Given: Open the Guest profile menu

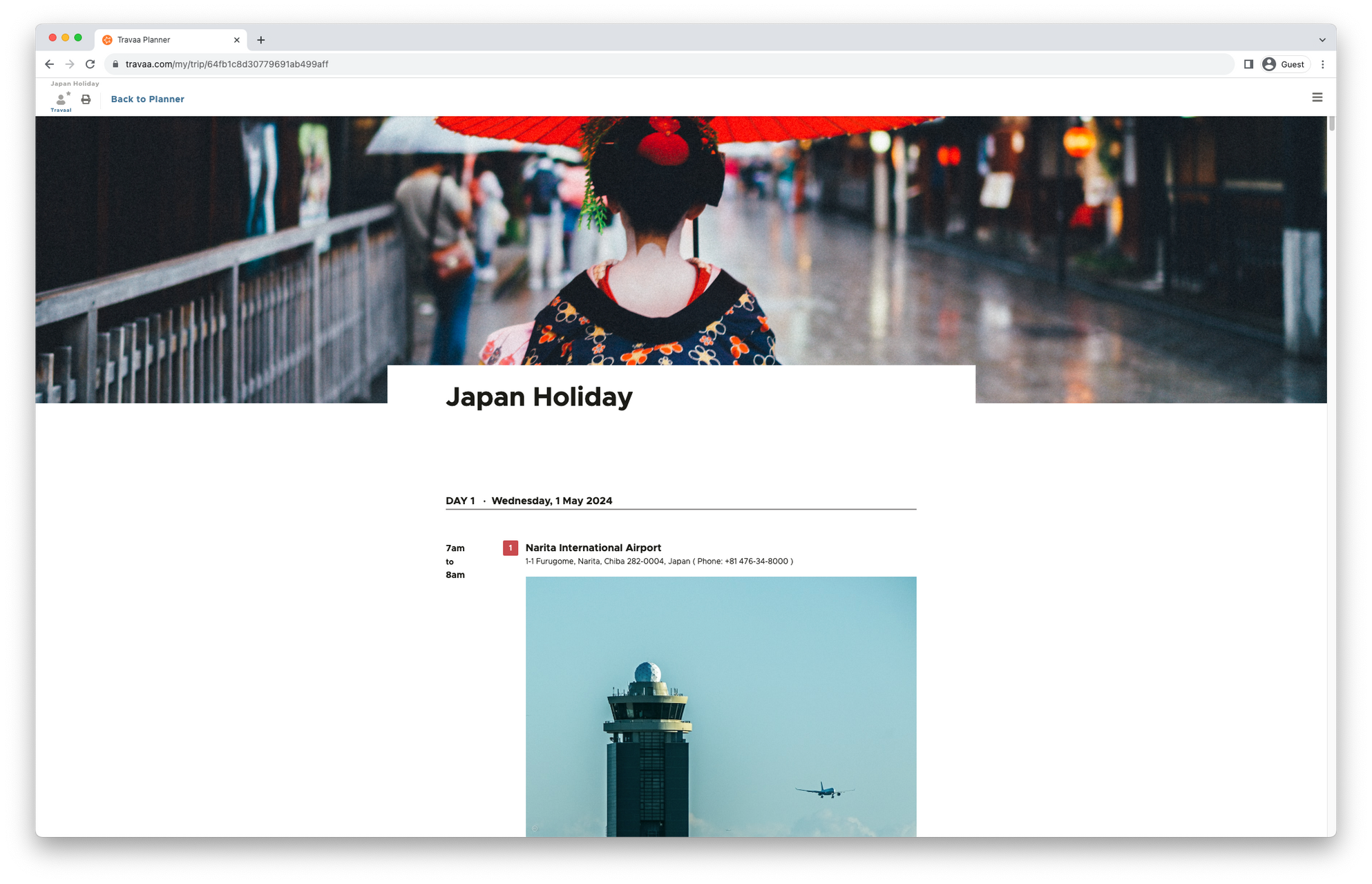Looking at the screenshot, I should click(1284, 64).
